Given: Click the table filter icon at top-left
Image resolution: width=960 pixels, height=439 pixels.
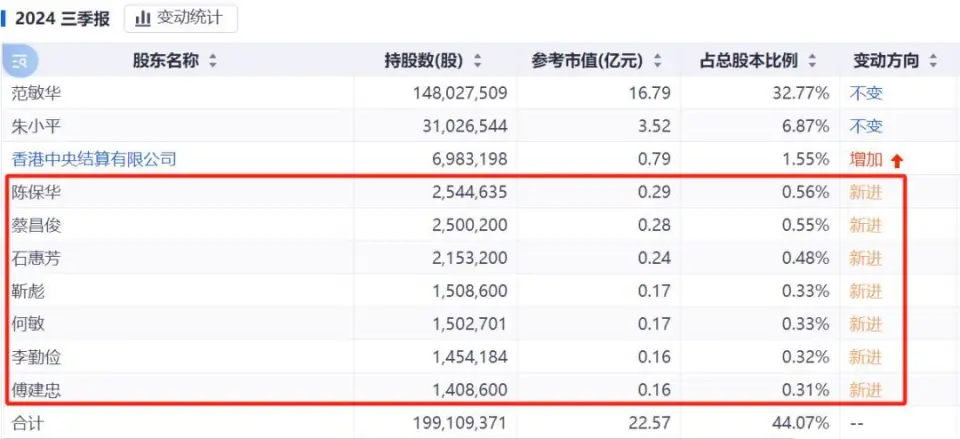Looking at the screenshot, I should pos(19,61).
